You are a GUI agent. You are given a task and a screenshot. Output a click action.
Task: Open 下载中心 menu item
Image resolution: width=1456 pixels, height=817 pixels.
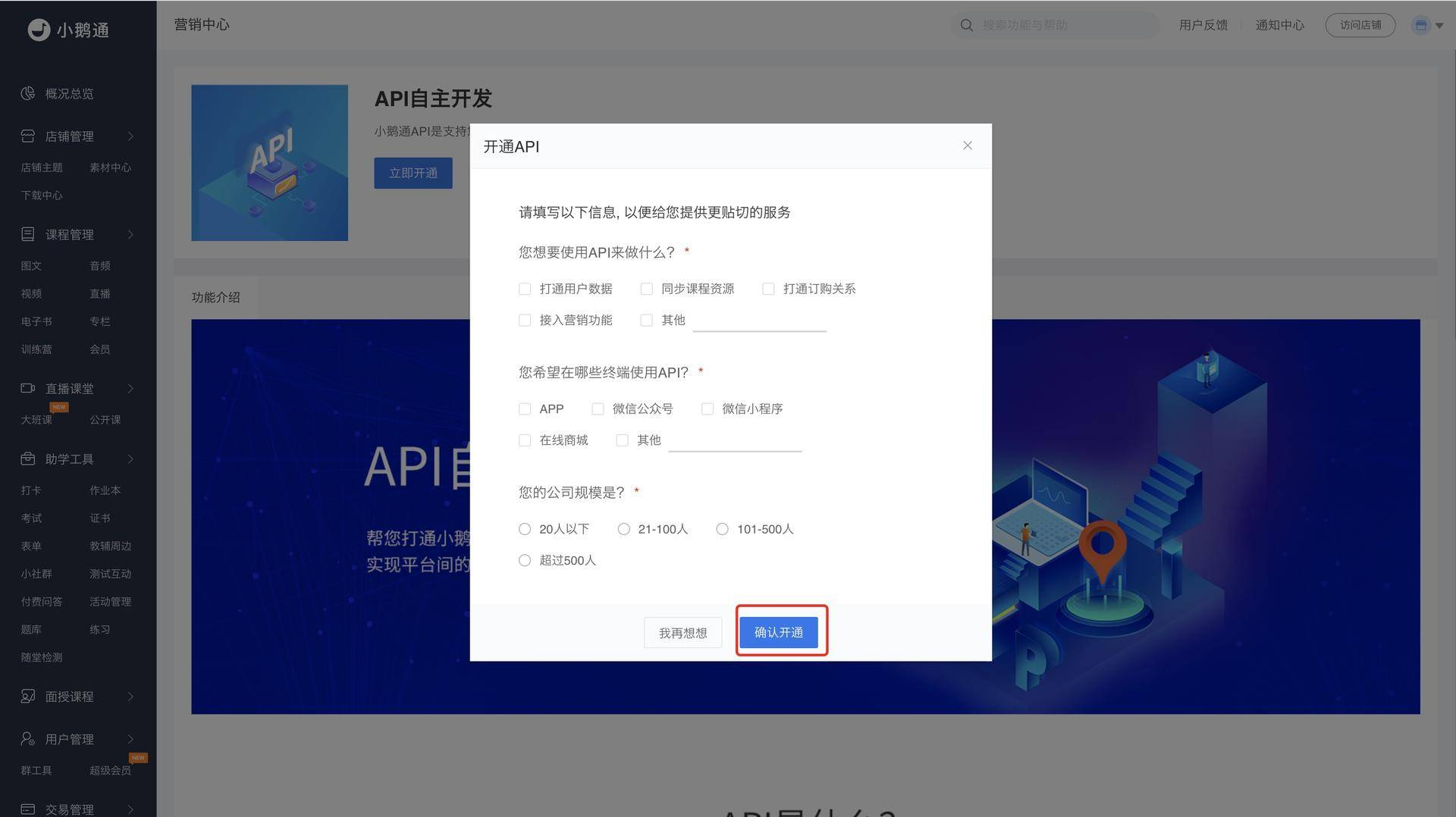[x=42, y=196]
